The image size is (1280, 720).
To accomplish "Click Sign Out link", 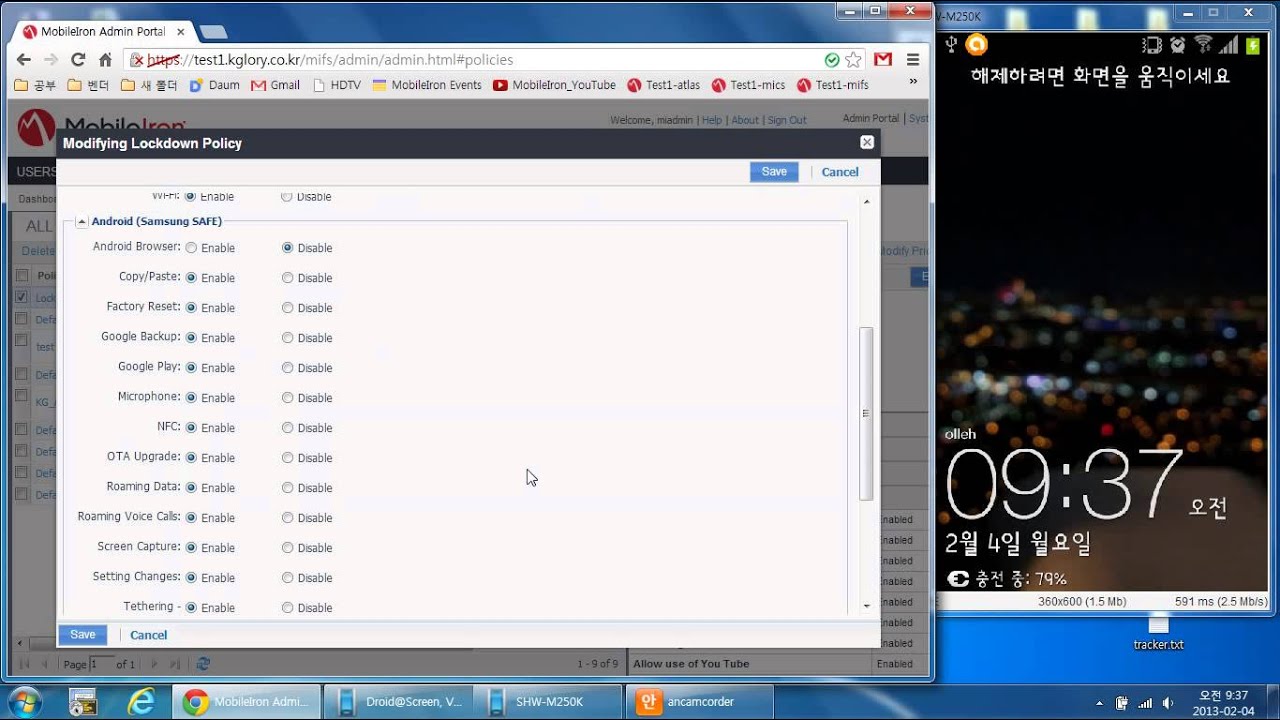I will (x=787, y=120).
